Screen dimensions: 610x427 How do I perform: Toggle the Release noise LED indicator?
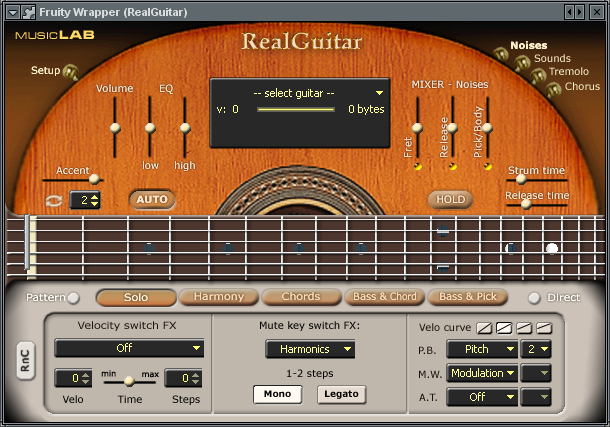453,167
